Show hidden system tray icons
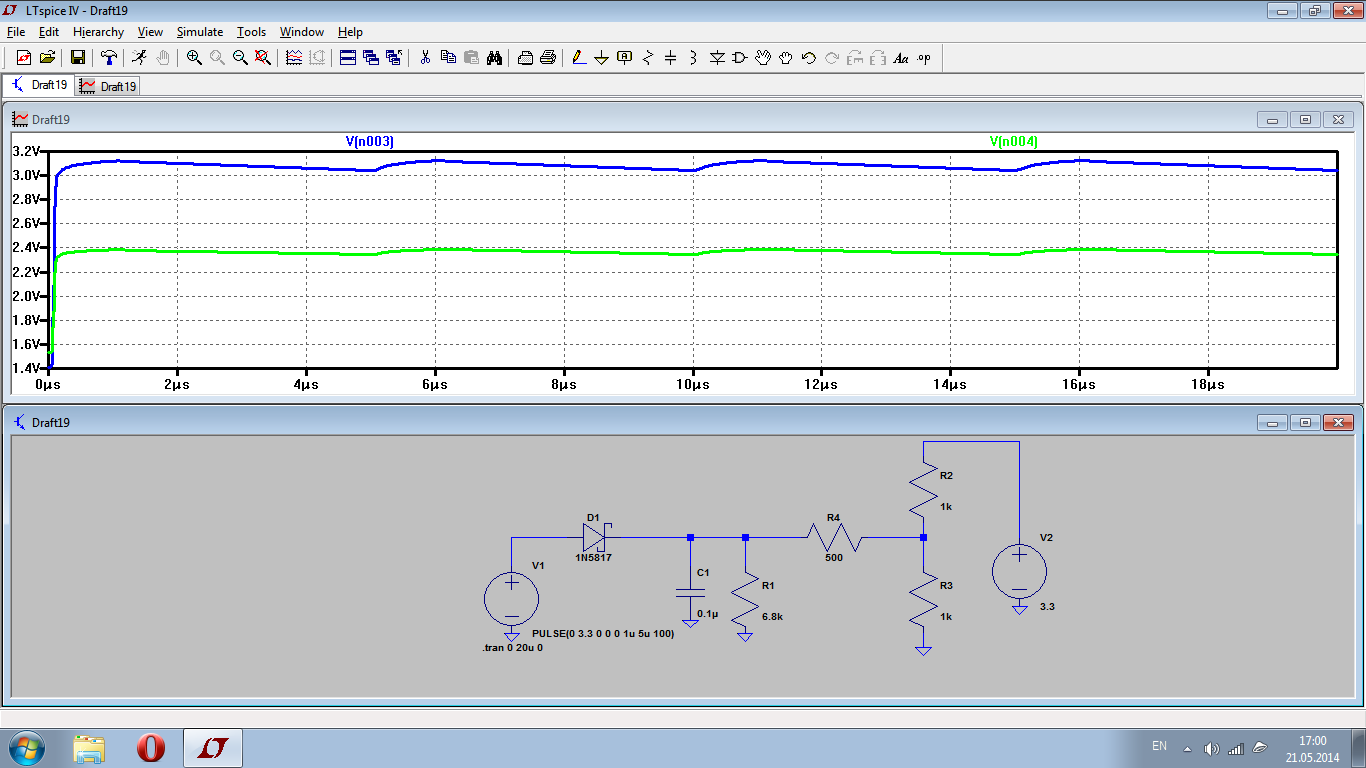Viewport: 1366px width, 768px height. pyautogui.click(x=1187, y=748)
